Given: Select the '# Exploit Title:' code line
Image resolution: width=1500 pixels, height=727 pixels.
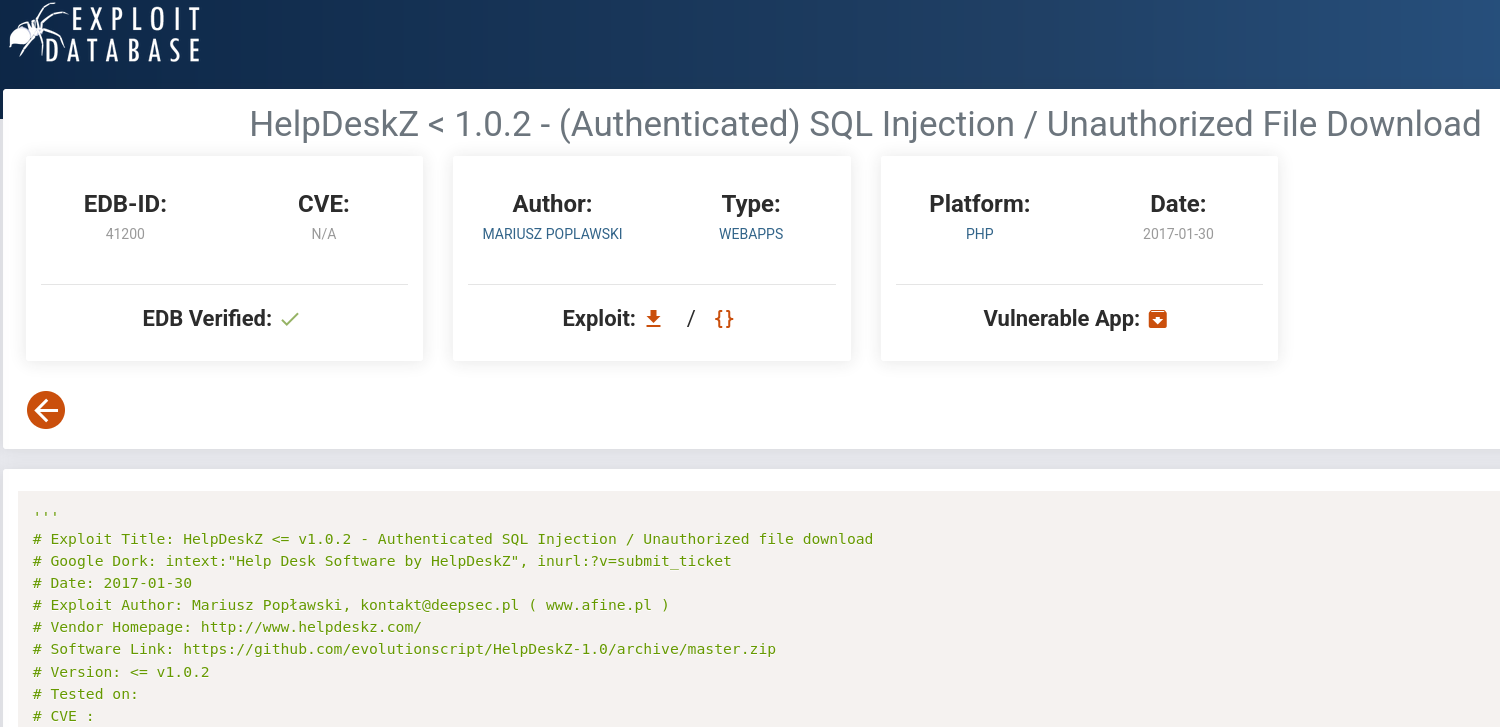Looking at the screenshot, I should (x=453, y=539).
